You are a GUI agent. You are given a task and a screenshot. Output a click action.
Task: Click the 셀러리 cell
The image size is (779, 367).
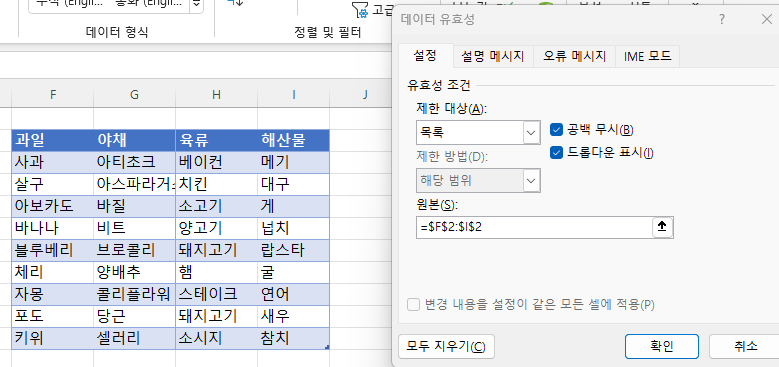(135, 338)
